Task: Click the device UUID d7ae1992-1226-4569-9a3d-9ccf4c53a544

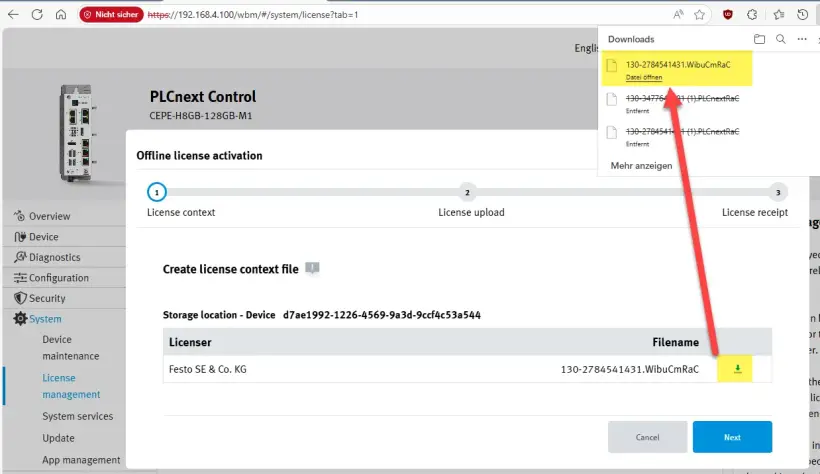Action: pos(382,315)
